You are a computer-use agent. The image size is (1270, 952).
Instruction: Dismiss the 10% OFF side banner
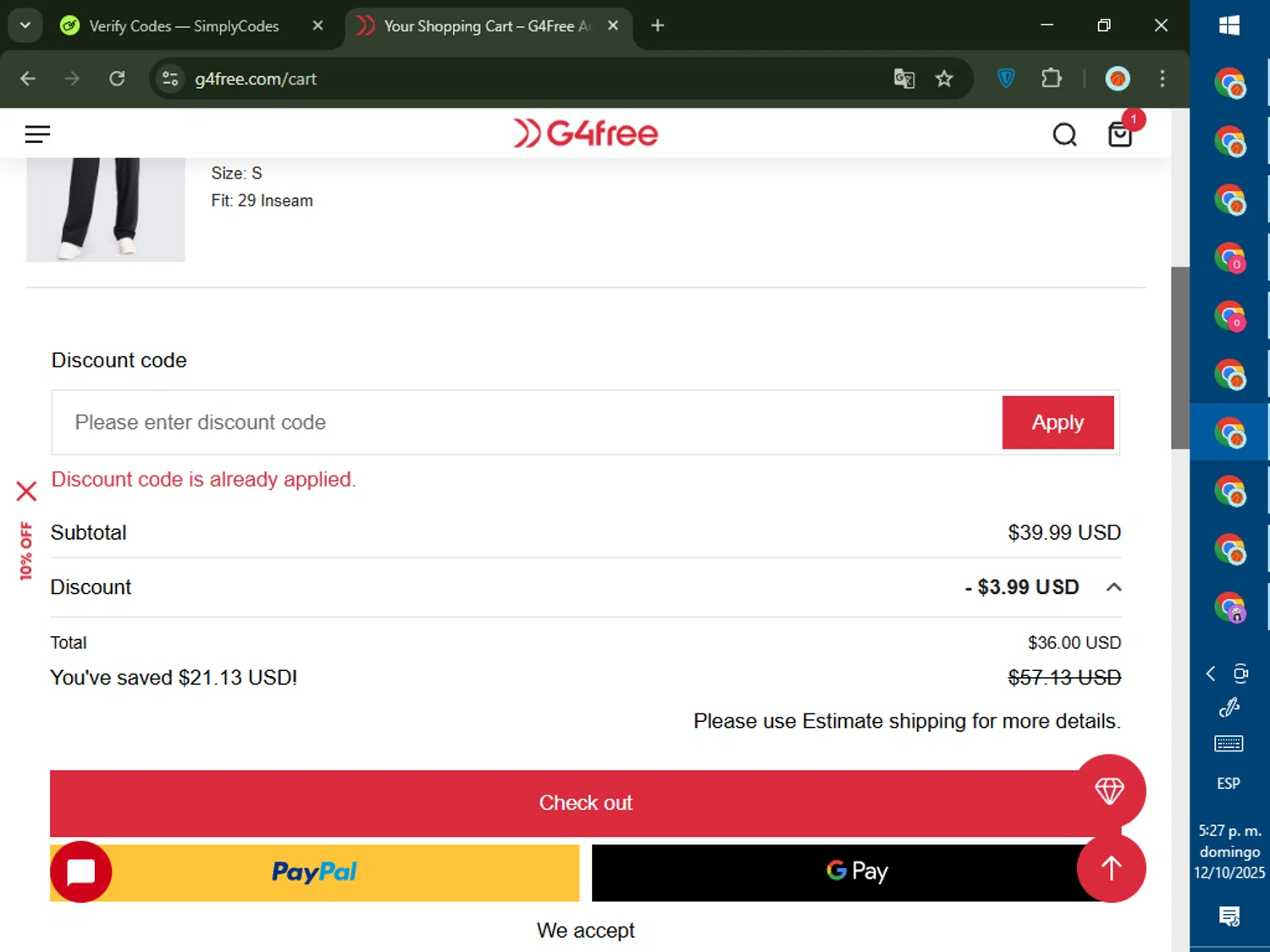26,491
